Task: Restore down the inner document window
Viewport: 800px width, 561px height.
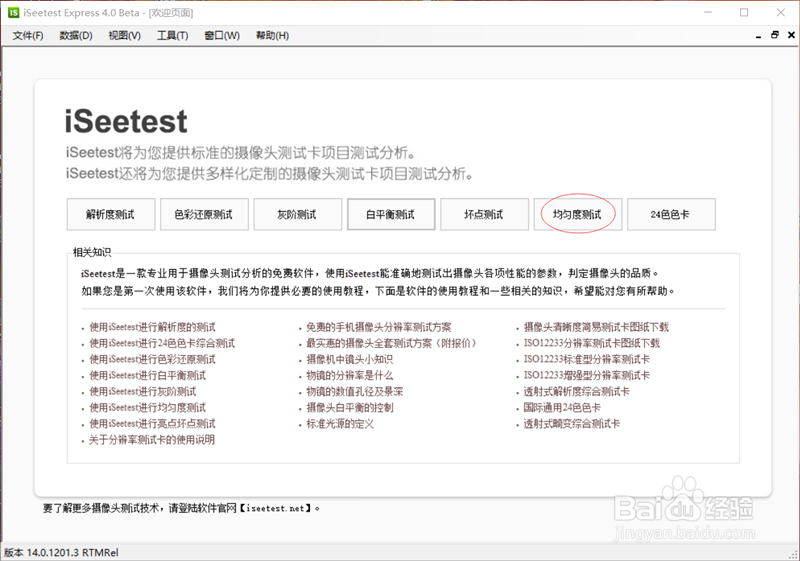Action: point(774,35)
